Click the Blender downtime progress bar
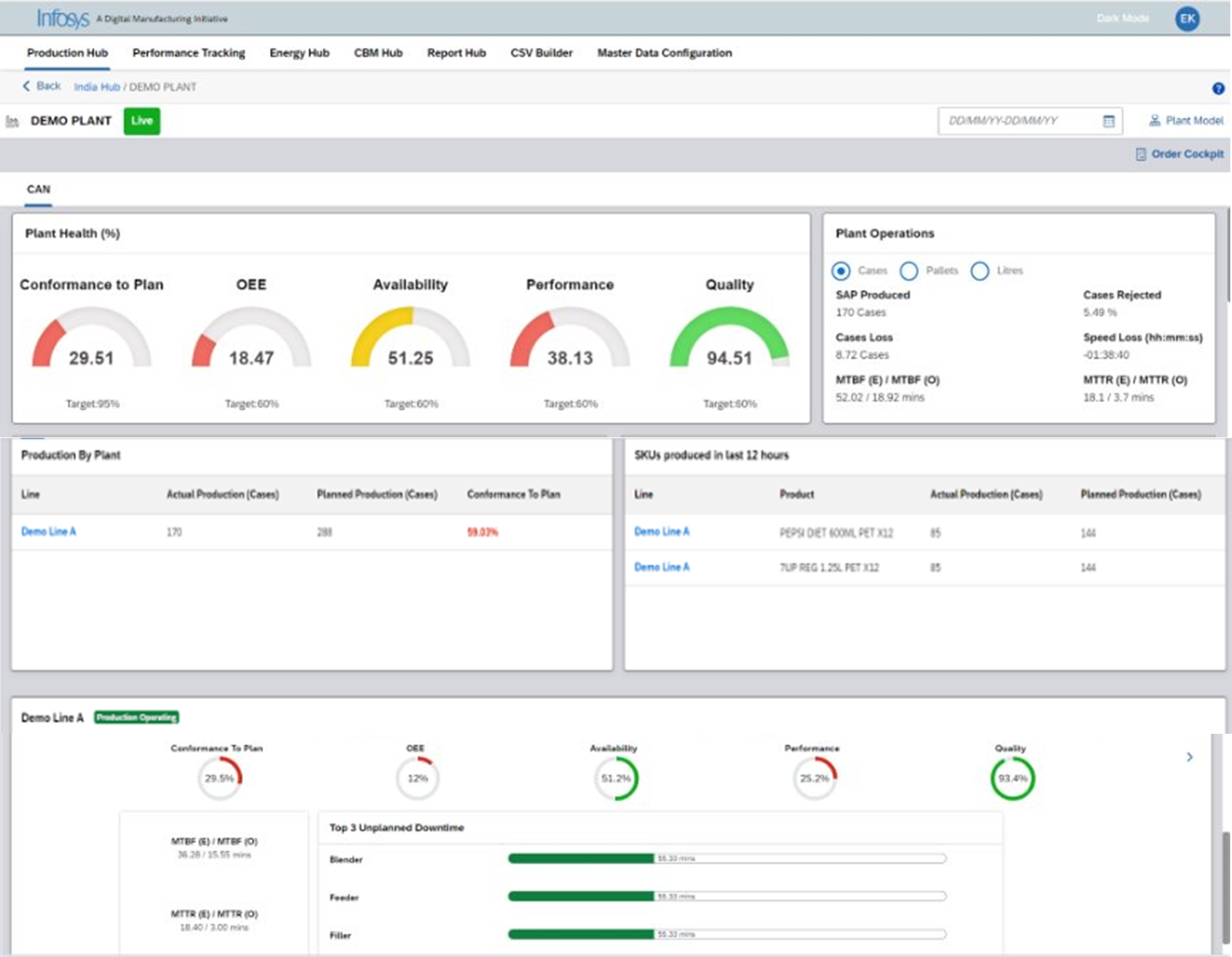The width and height of the screenshot is (1232, 957). coord(726,858)
